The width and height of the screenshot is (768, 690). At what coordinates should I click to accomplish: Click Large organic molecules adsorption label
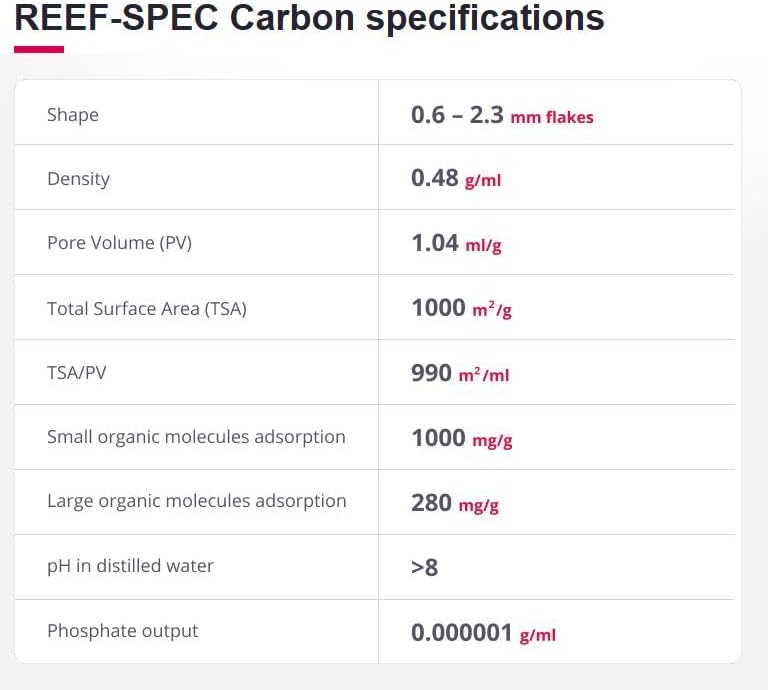[x=197, y=501]
